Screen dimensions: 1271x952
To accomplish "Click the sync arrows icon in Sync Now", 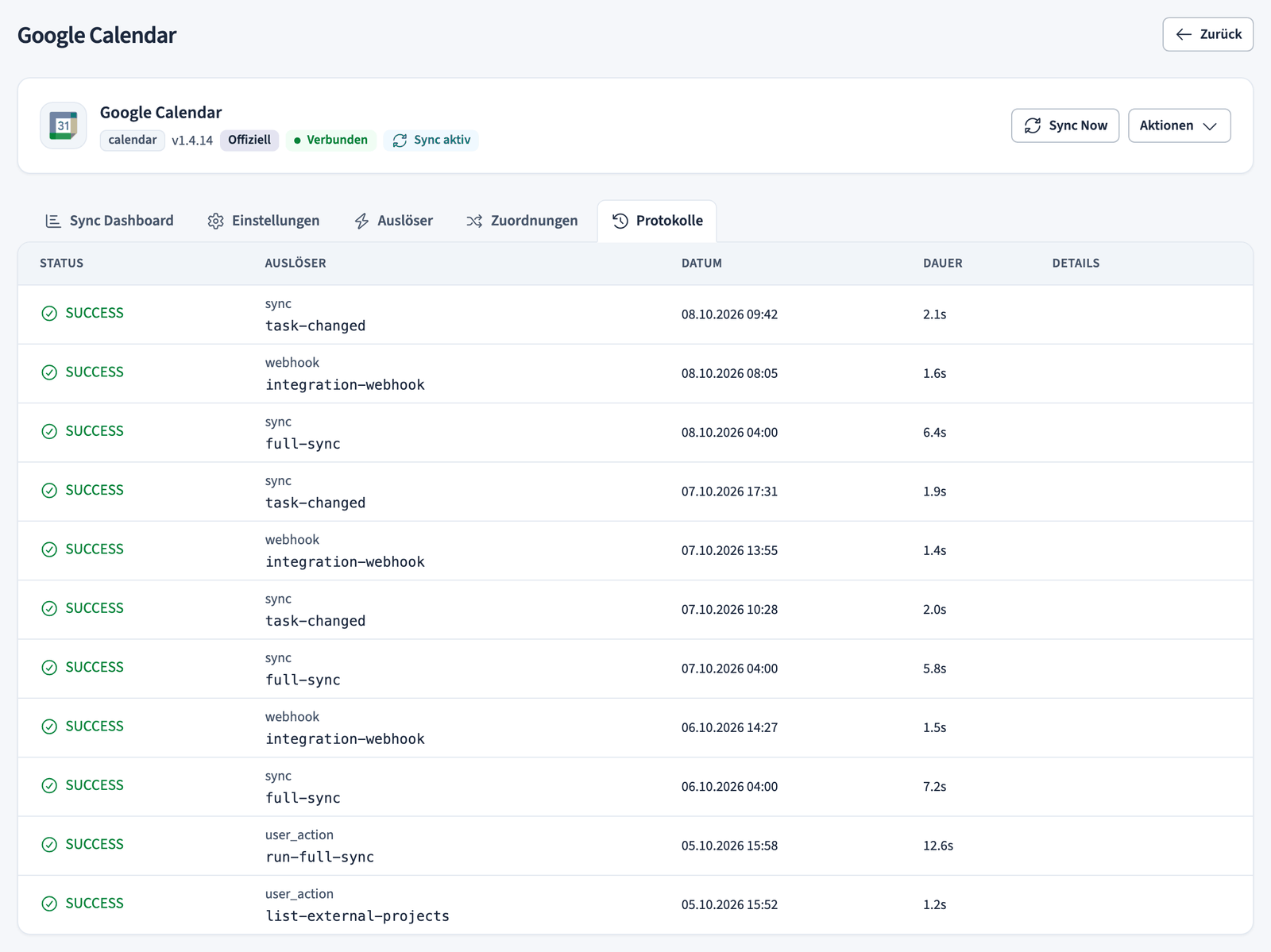I will [x=1033, y=125].
